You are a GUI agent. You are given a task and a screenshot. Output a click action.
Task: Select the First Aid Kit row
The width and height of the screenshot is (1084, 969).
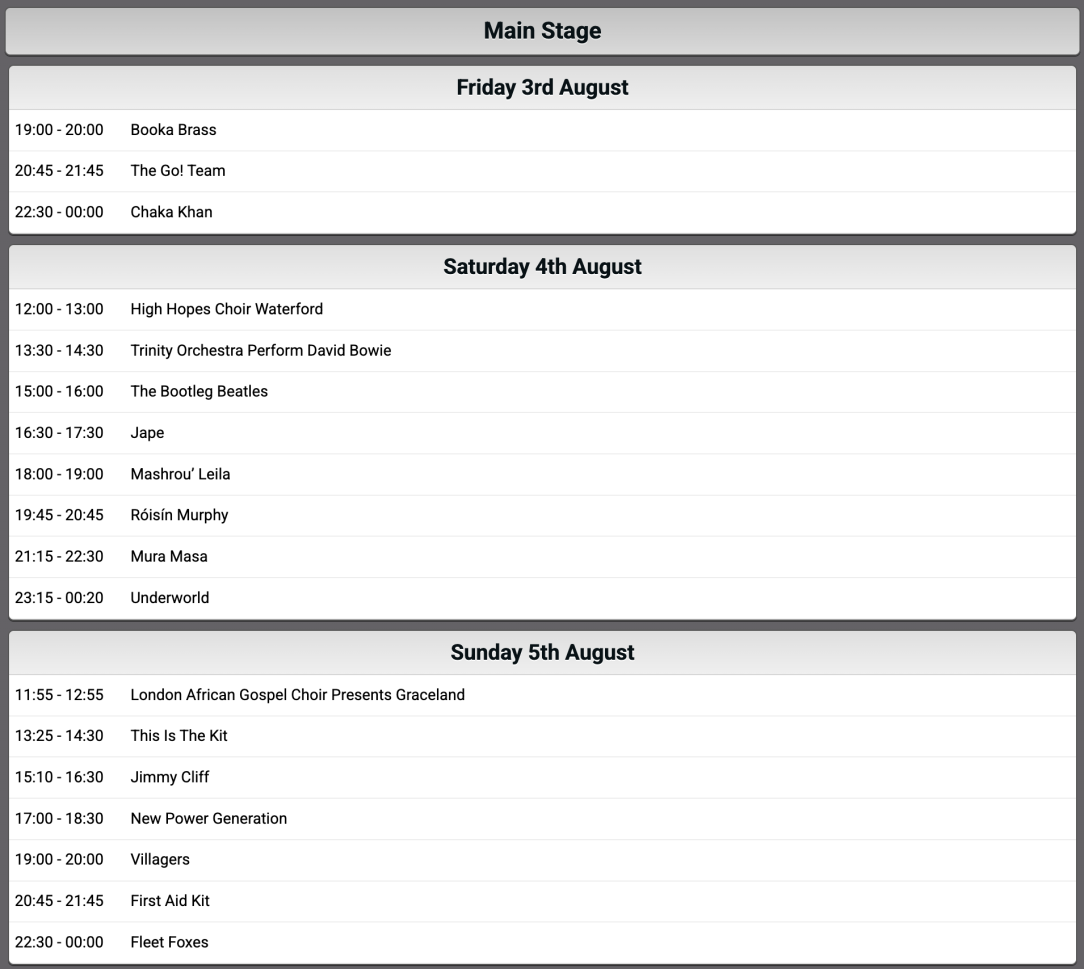point(542,901)
